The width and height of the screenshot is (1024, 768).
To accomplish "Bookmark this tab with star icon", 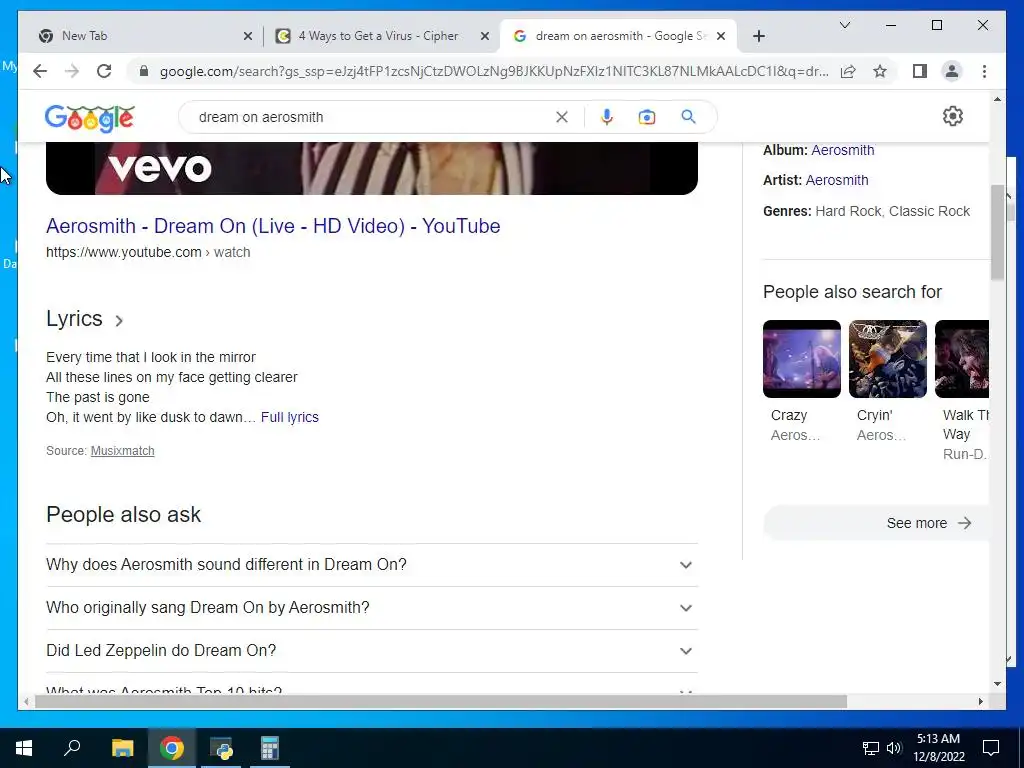I will 880,71.
